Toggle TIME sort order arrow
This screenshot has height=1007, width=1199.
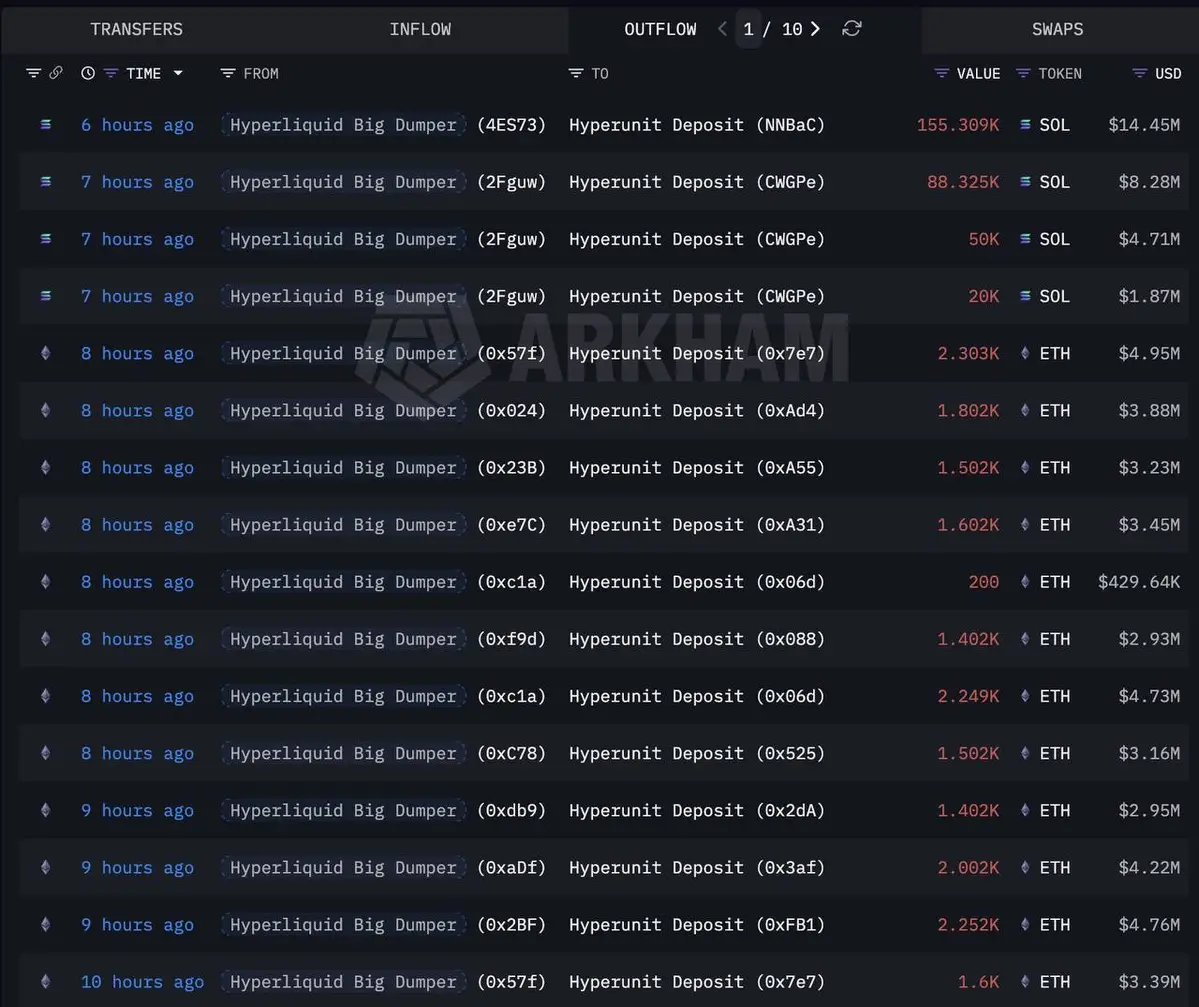point(178,73)
